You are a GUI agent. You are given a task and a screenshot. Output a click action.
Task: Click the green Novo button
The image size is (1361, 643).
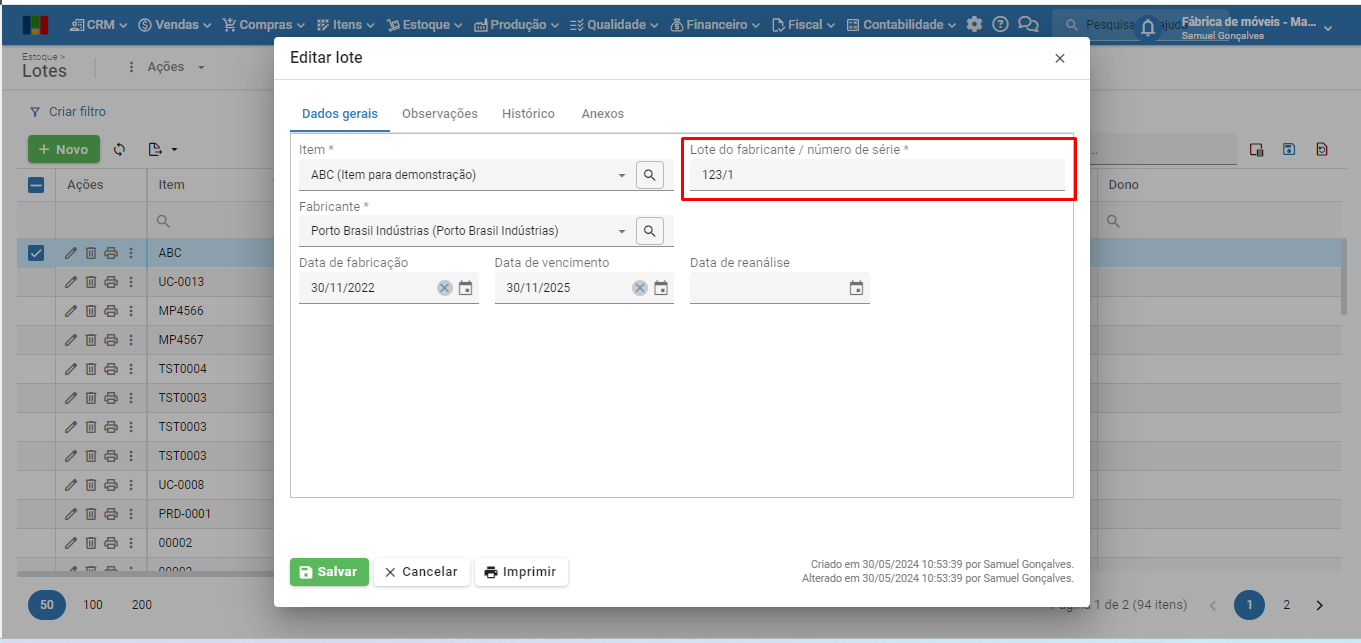(64, 149)
